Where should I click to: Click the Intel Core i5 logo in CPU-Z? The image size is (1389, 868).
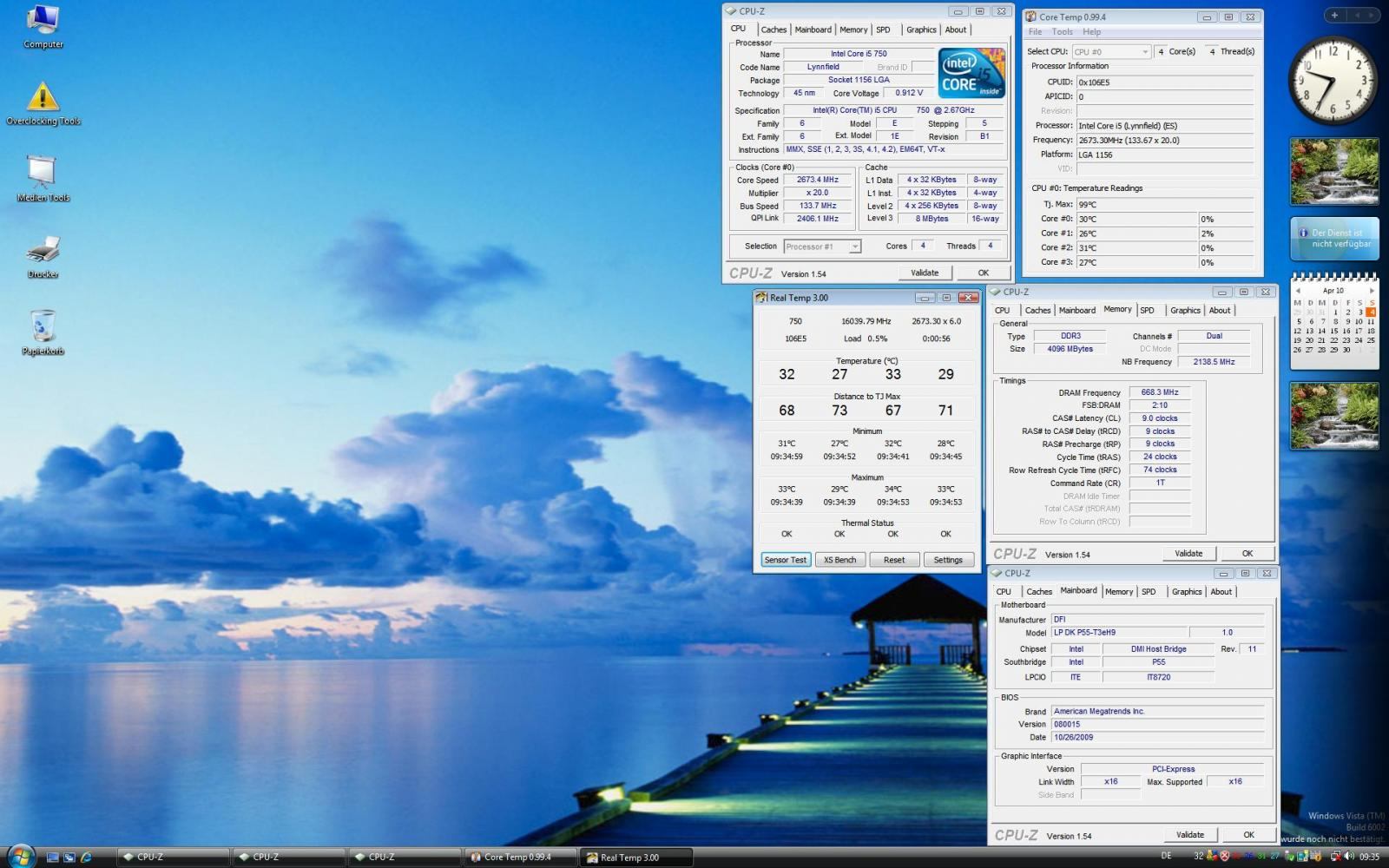point(971,73)
